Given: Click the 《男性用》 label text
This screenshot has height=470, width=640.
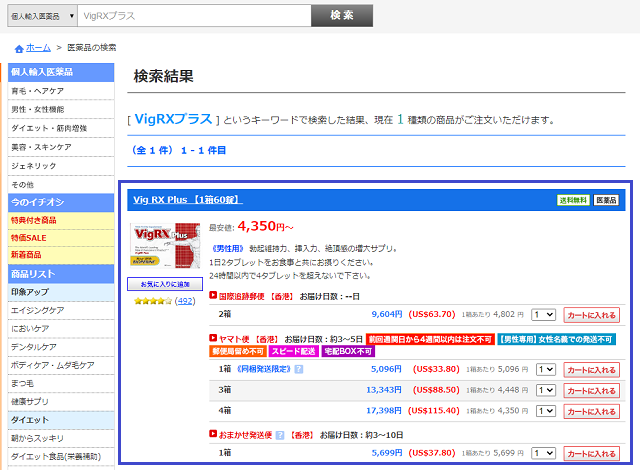Looking at the screenshot, I should point(227,248).
